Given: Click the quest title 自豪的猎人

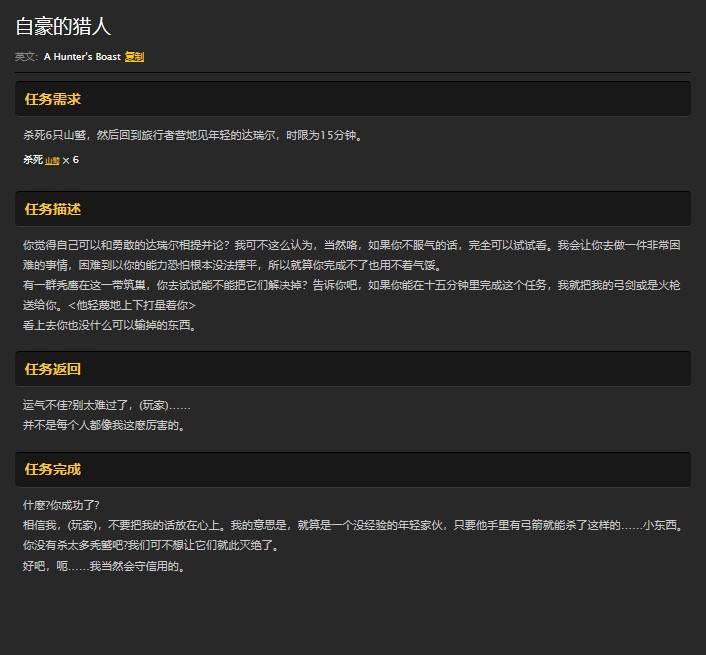Looking at the screenshot, I should (x=63, y=27).
